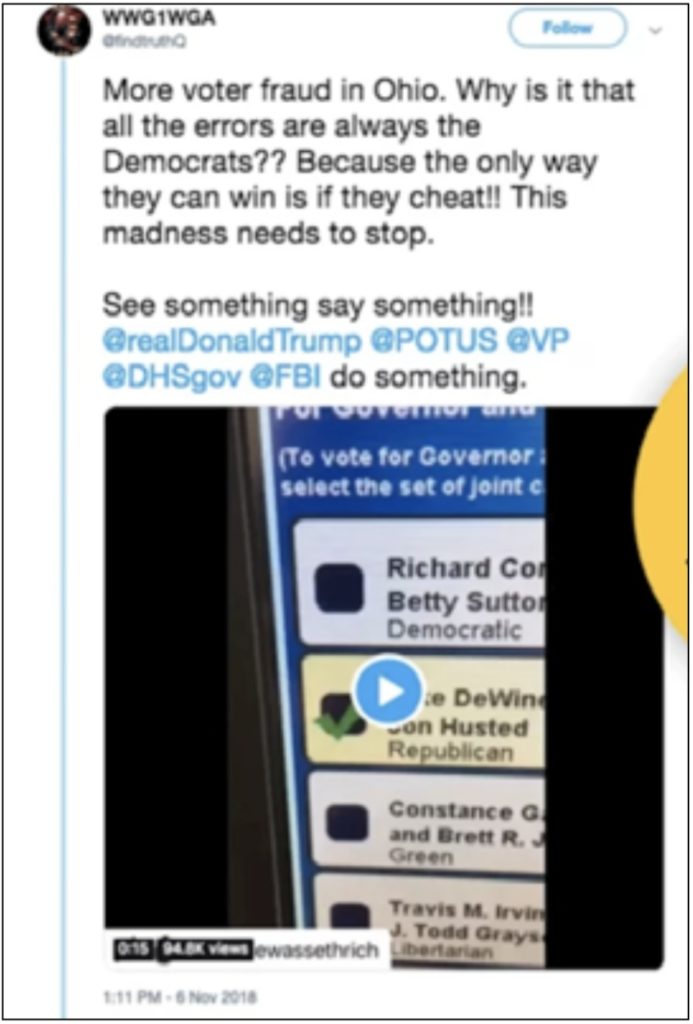Image resolution: width=693 pixels, height=1024 pixels.
Task: Check the Libertarian candidate checkbox
Action: [x=348, y=917]
